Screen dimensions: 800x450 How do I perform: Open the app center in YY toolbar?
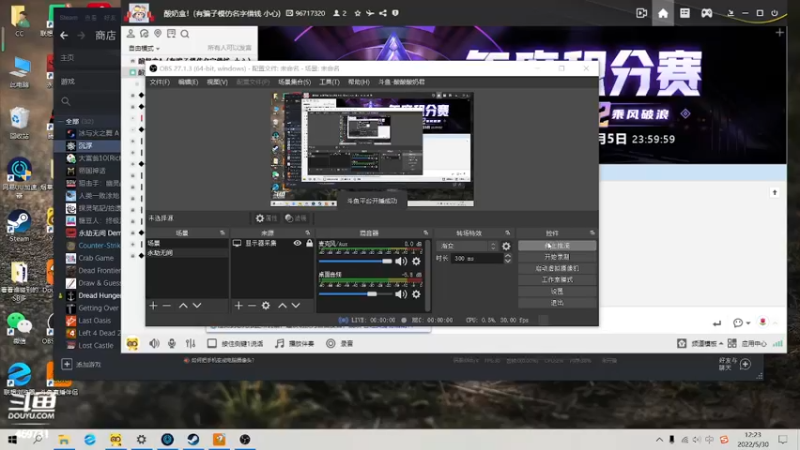pos(747,343)
